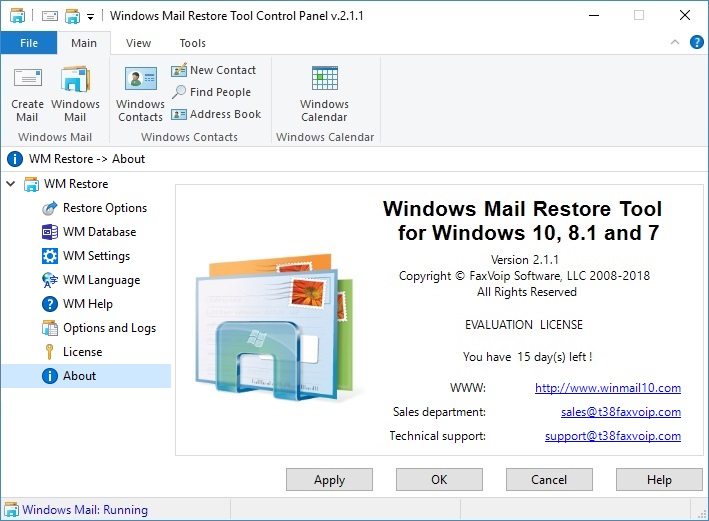The height and width of the screenshot is (521, 709).
Task: Close the Control Panel window
Action: pos(685,15)
